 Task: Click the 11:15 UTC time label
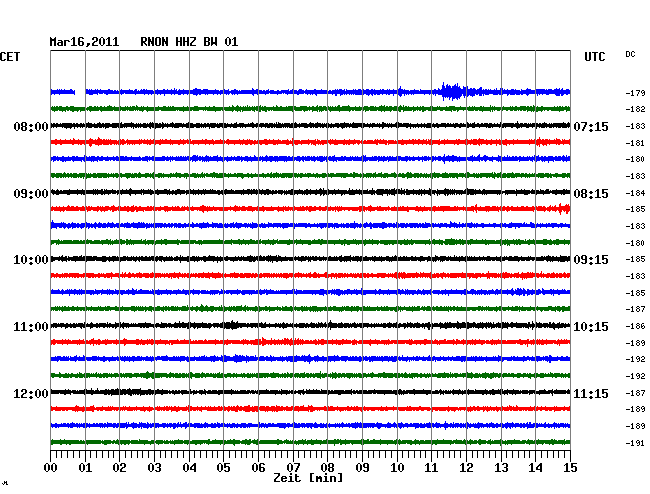coord(591,393)
